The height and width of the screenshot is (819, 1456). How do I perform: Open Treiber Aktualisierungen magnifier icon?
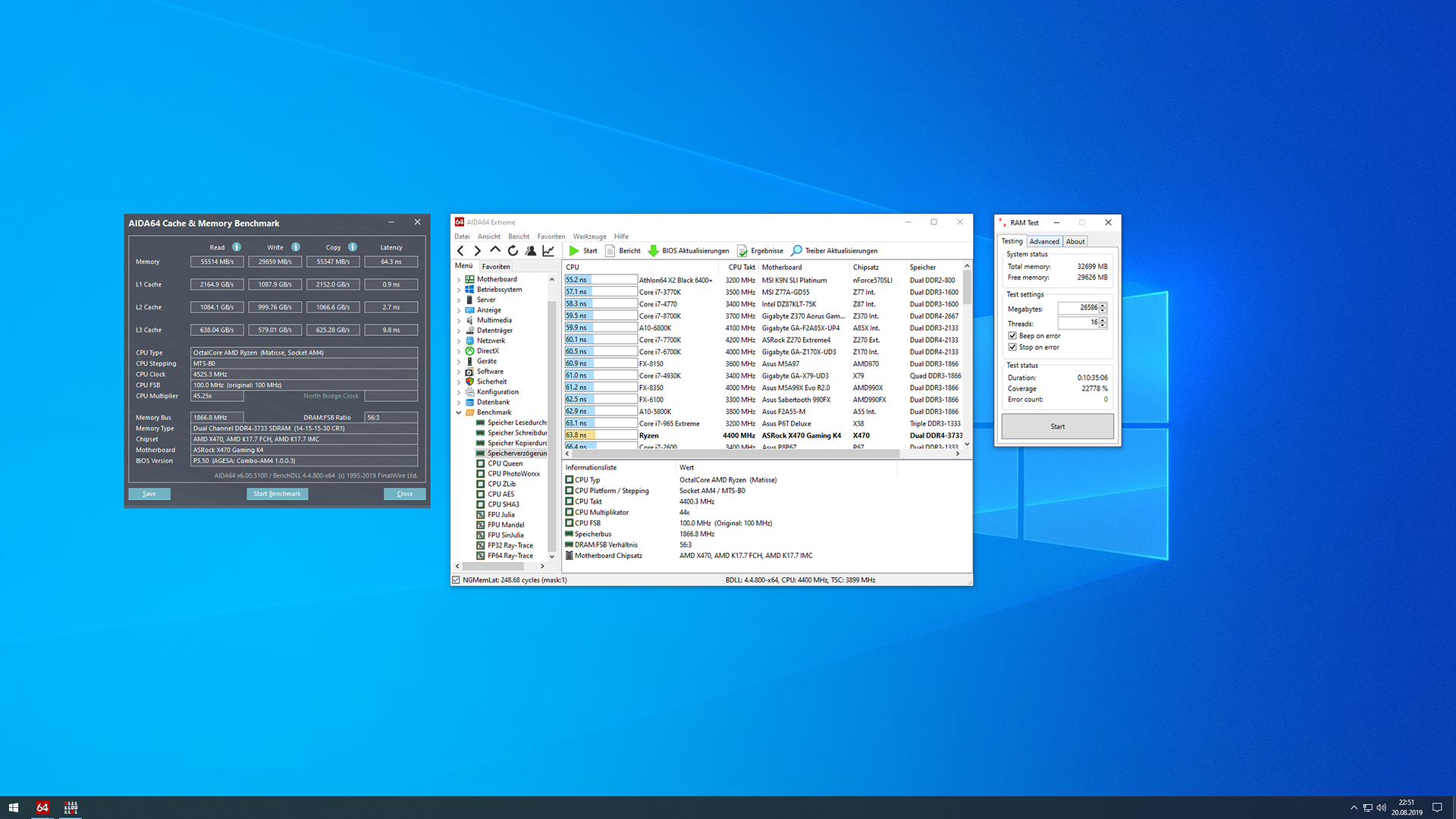796,251
